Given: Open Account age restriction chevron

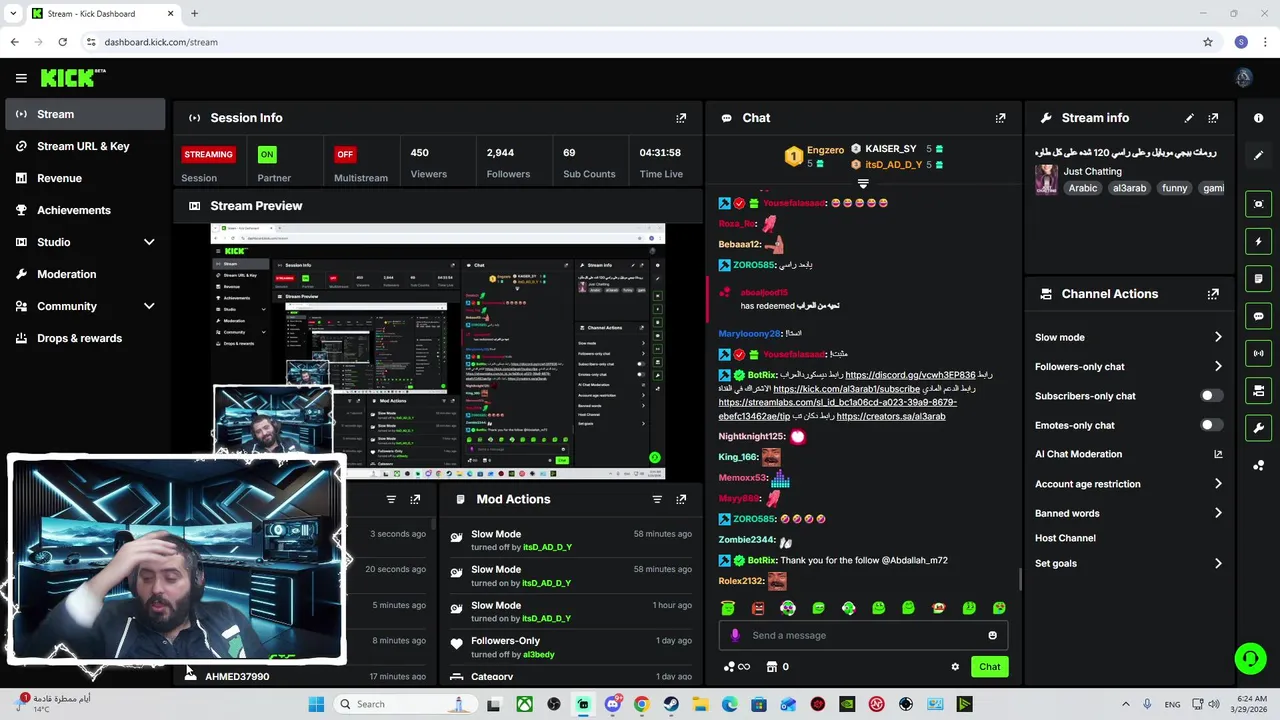Looking at the screenshot, I should point(1218,484).
